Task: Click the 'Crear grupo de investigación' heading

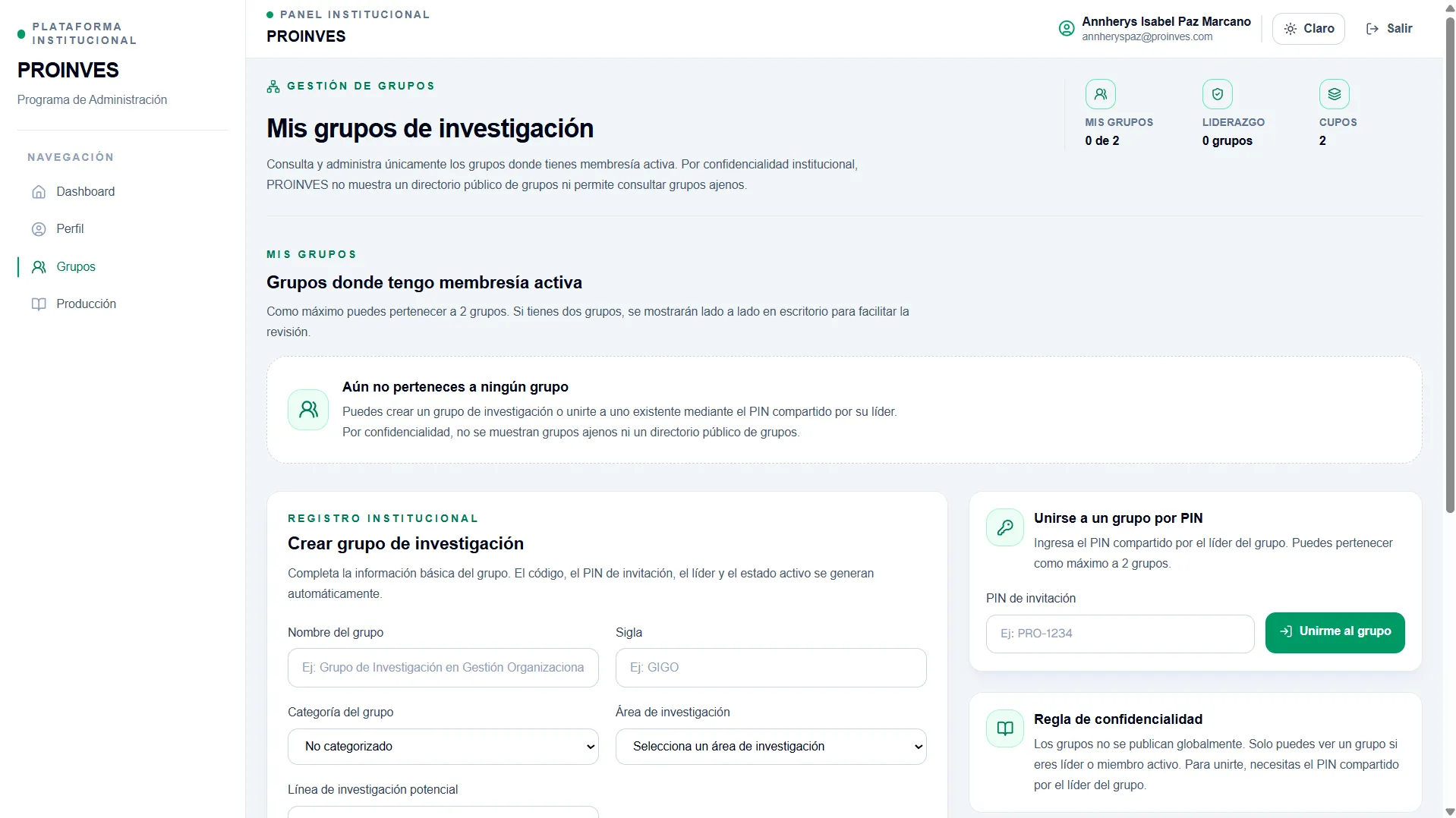Action: click(405, 544)
